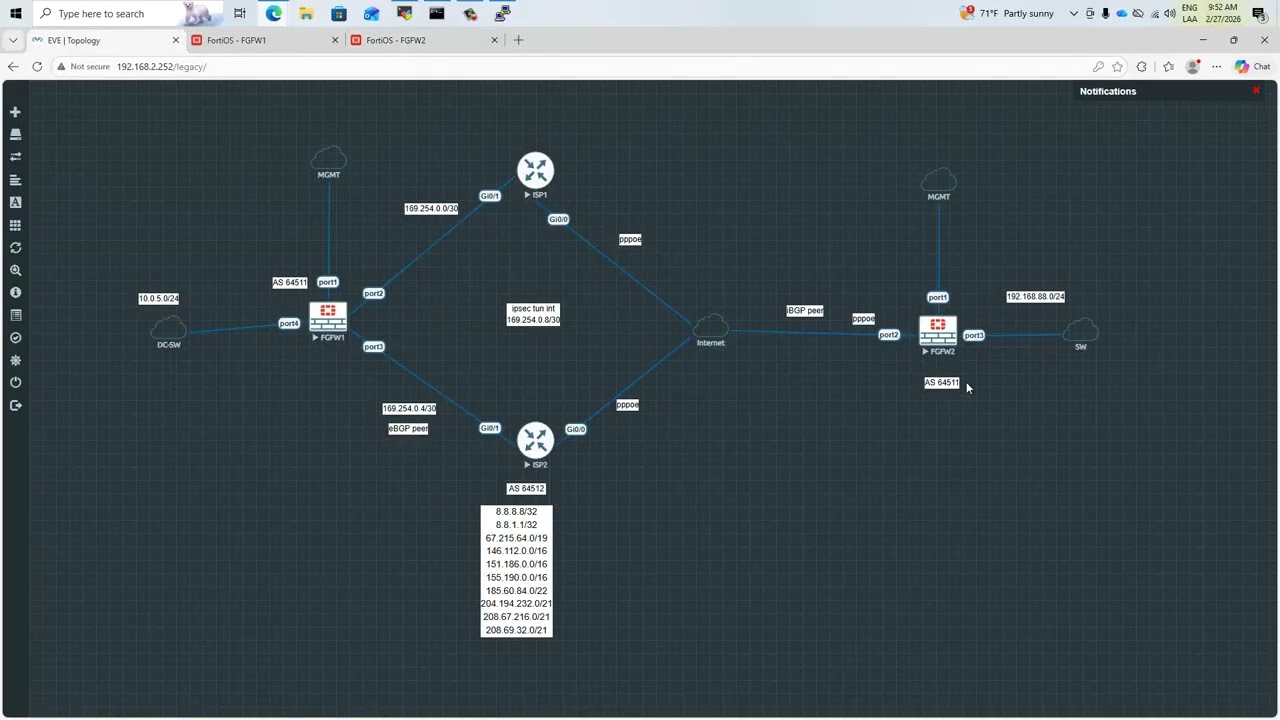Select the EVE | Topology tab
The image size is (1280, 720).
(x=104, y=40)
